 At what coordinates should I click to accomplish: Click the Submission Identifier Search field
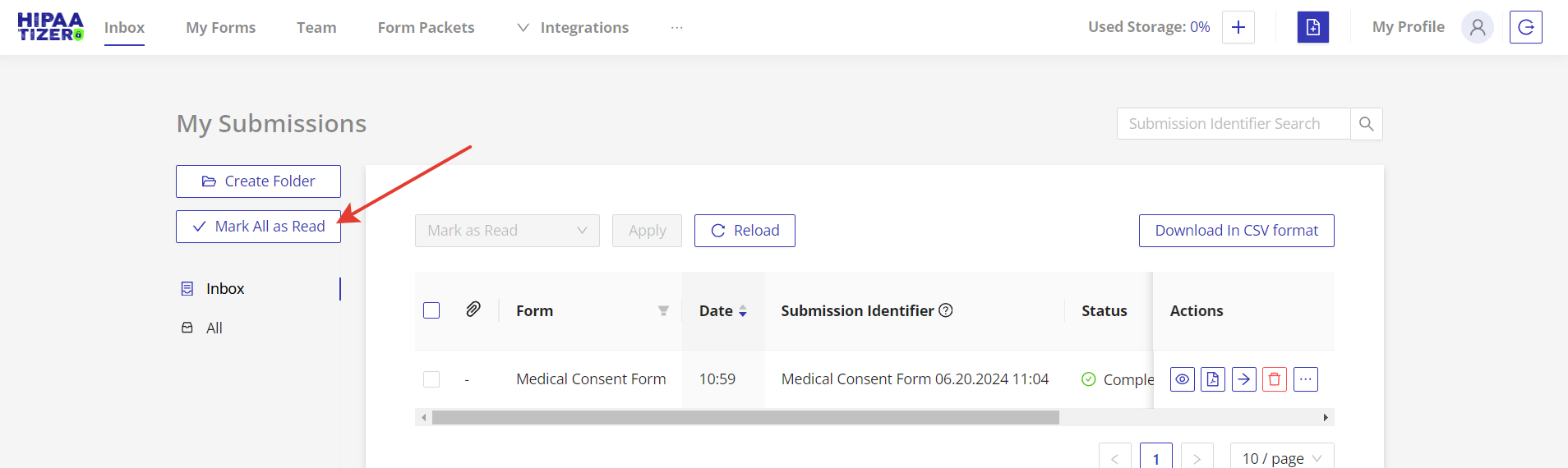click(1233, 124)
